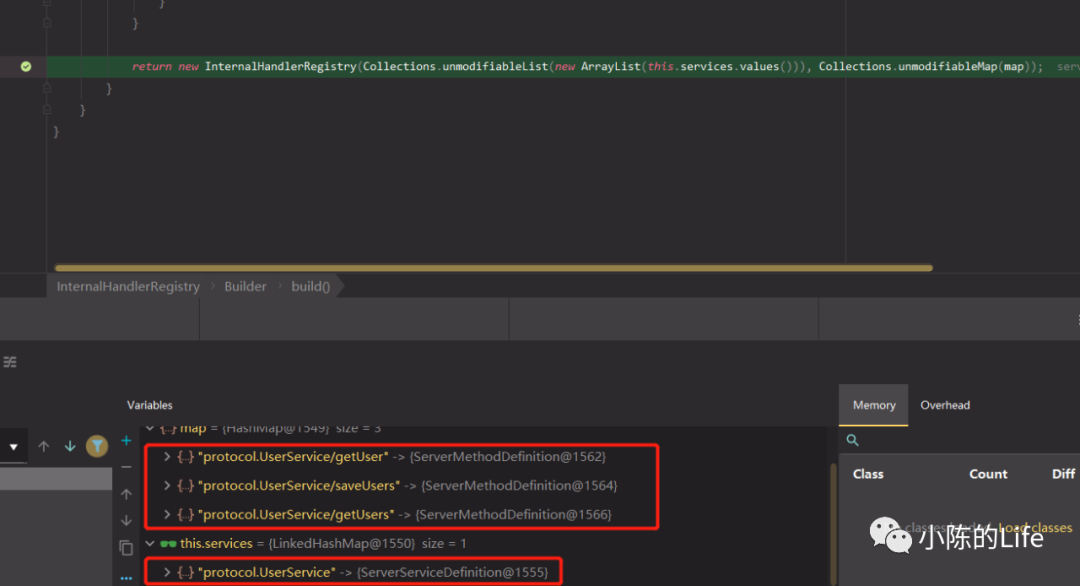The image size is (1080, 586).
Task: Click the breakpoint checkmark in the gutter
Action: click(x=26, y=67)
